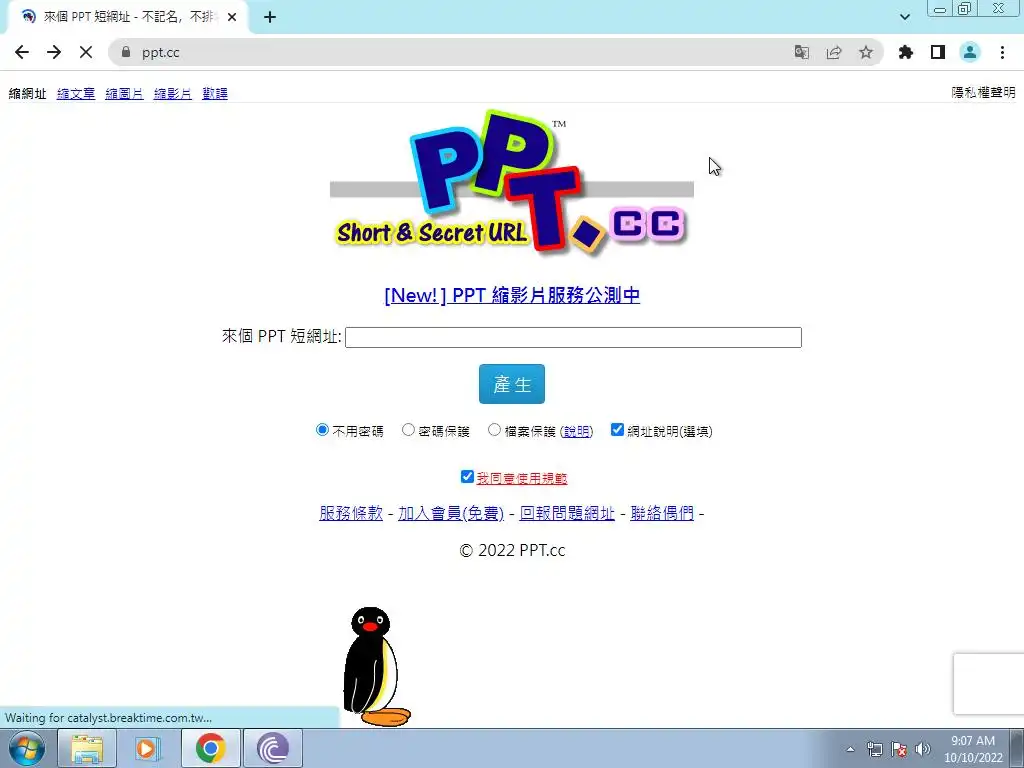Open the Chrome three-dot menu
Viewport: 1024px width, 768px height.
pyautogui.click(x=1002, y=52)
